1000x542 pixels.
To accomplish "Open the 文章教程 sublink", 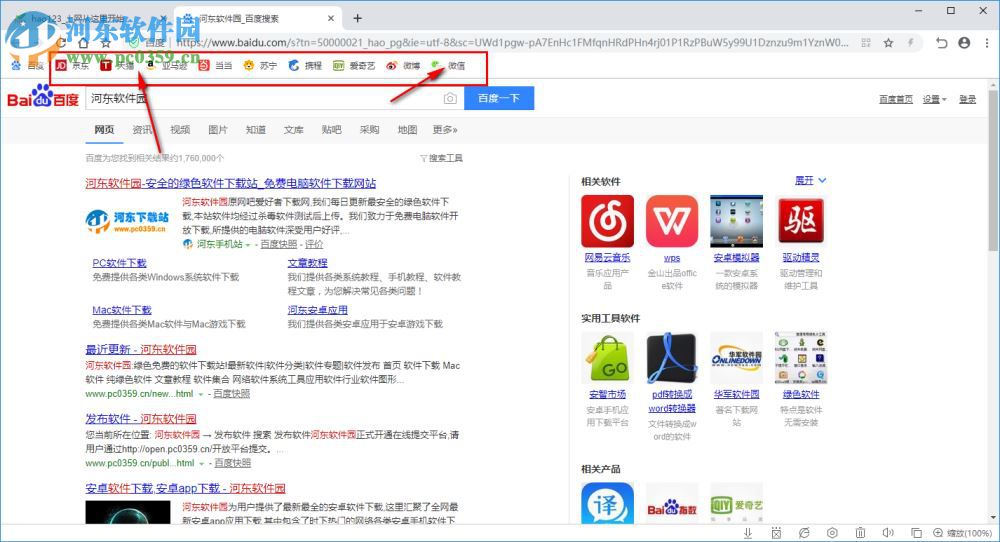I will 307,263.
